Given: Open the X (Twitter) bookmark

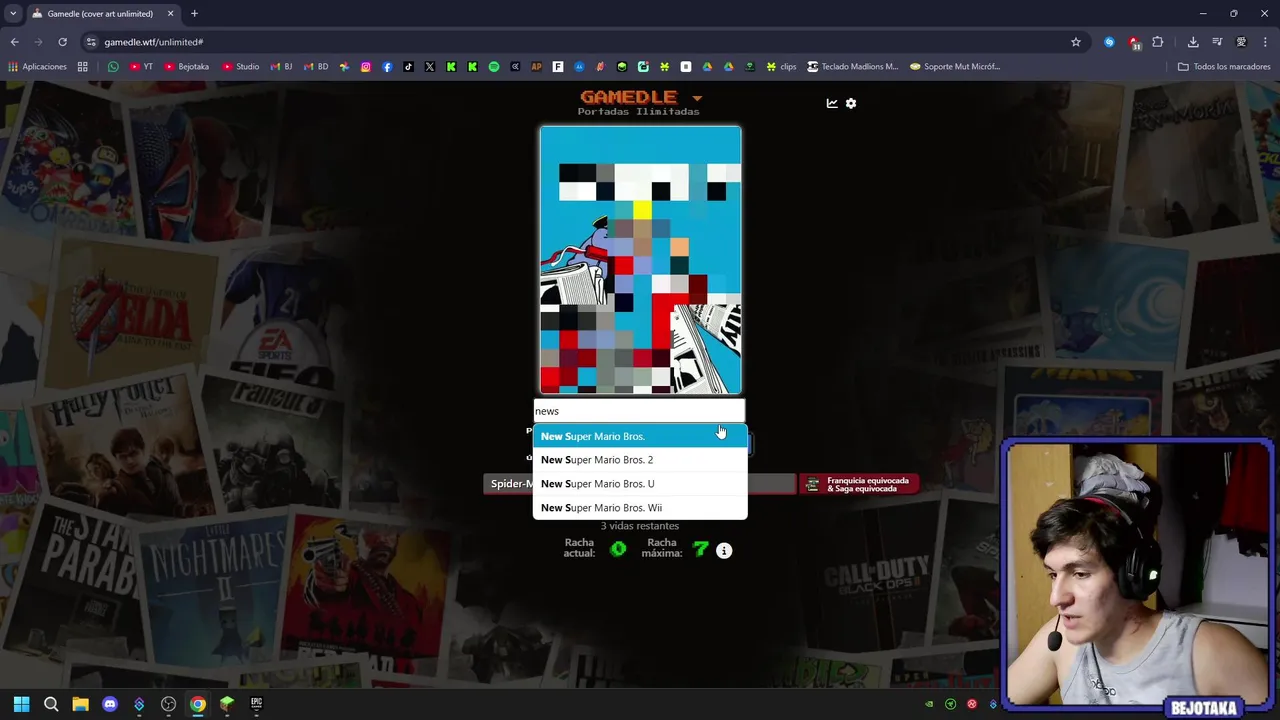Looking at the screenshot, I should 430,67.
